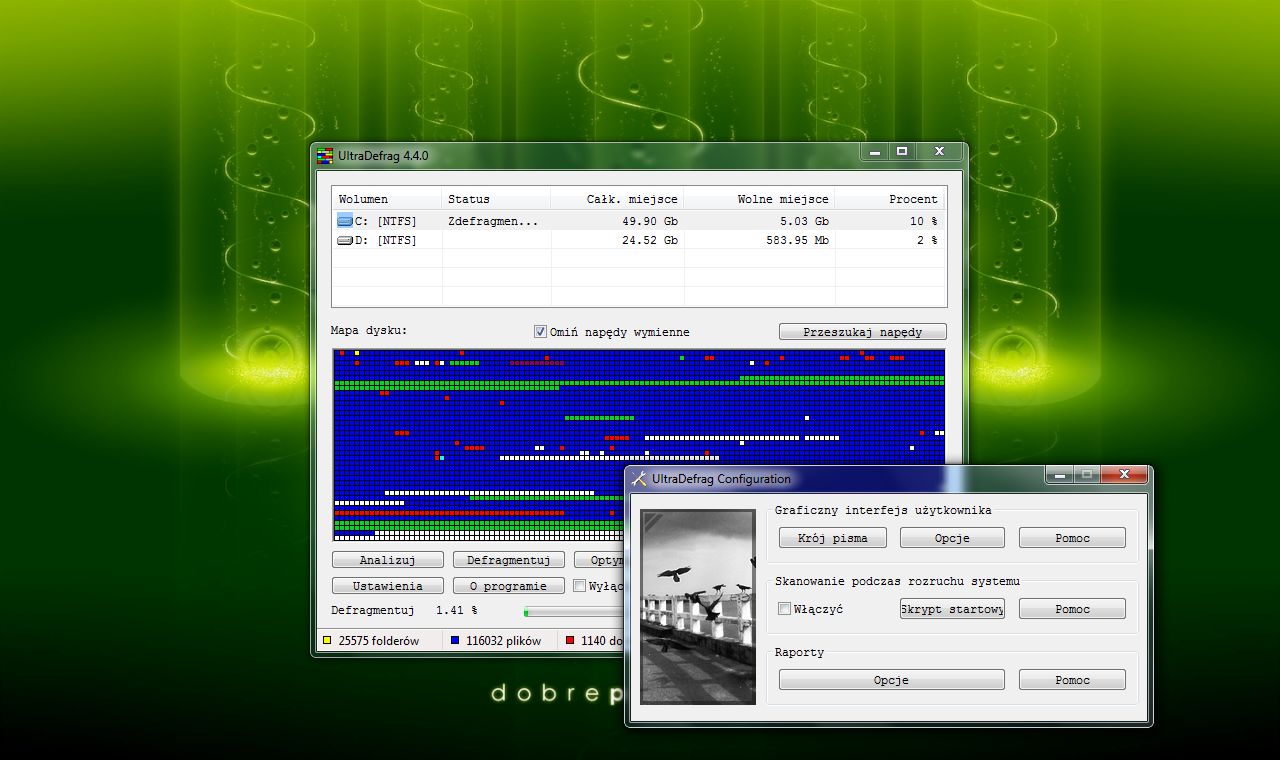Click '25575 folderów' in the status bar

[x=379, y=640]
